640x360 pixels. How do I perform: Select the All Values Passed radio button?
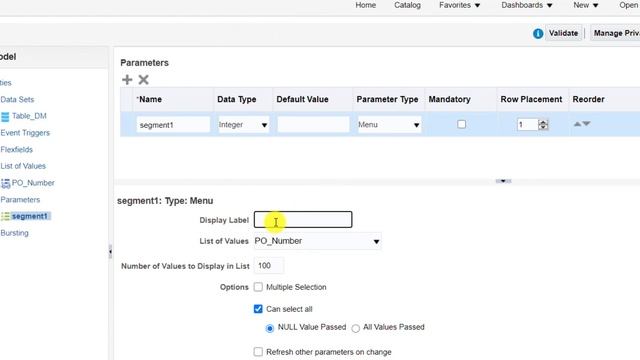(356, 328)
